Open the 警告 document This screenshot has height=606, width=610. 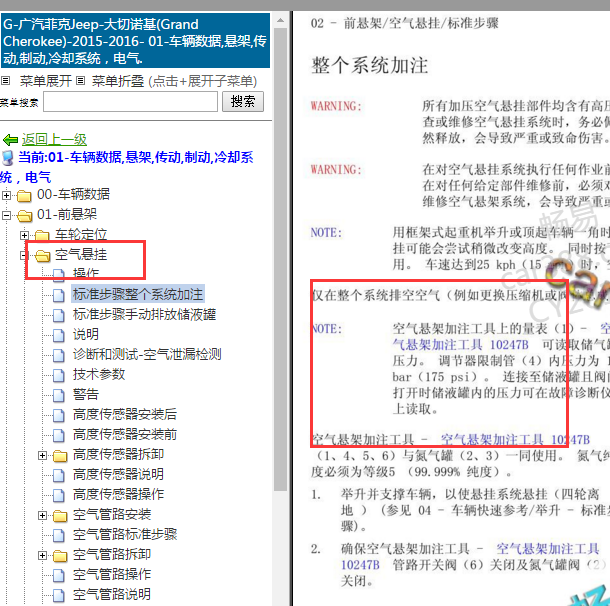click(x=86, y=394)
